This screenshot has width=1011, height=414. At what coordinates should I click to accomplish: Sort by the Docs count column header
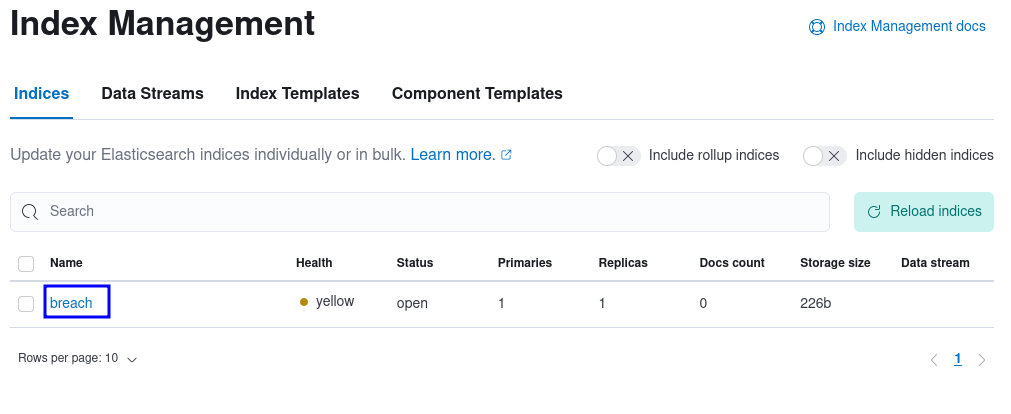click(732, 262)
